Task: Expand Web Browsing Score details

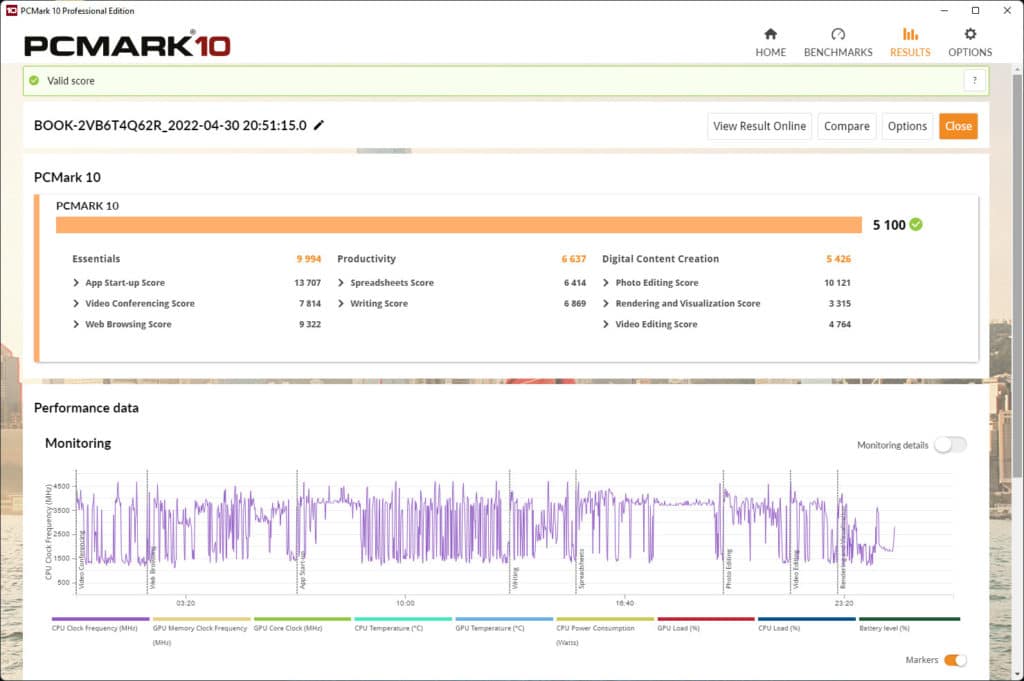Action: (x=76, y=325)
